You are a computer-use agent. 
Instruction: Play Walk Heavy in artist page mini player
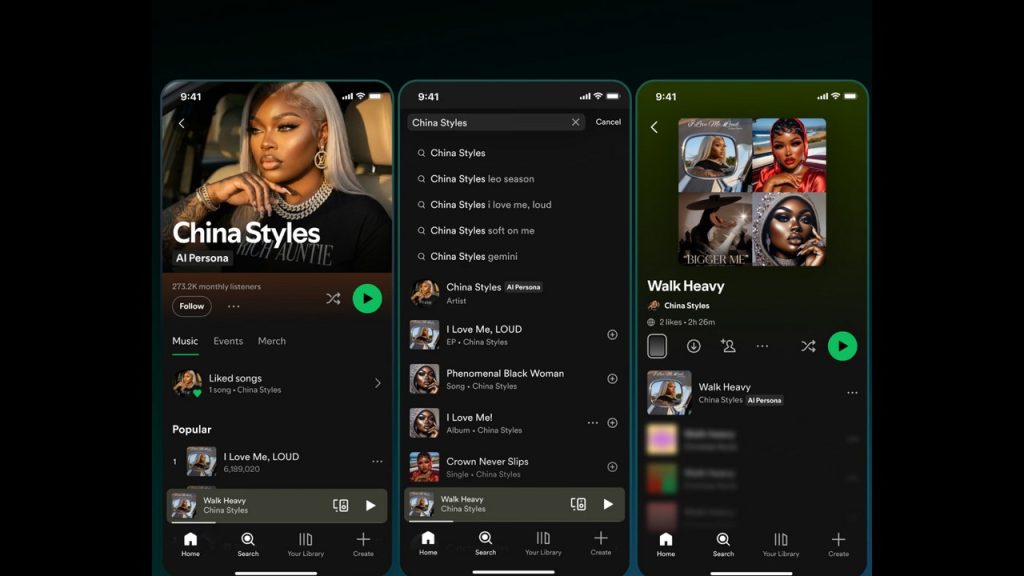pos(370,505)
